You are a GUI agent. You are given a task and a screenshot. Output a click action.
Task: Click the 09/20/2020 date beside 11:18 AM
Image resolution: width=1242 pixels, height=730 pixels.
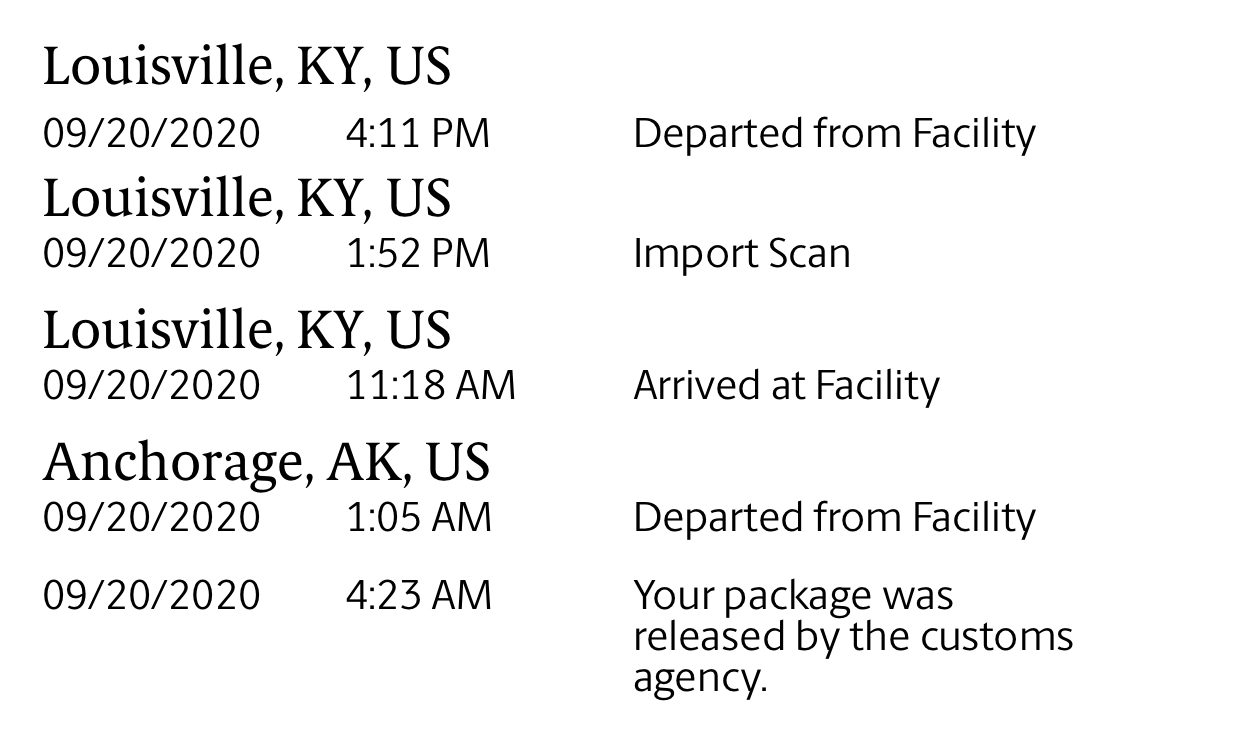click(151, 386)
